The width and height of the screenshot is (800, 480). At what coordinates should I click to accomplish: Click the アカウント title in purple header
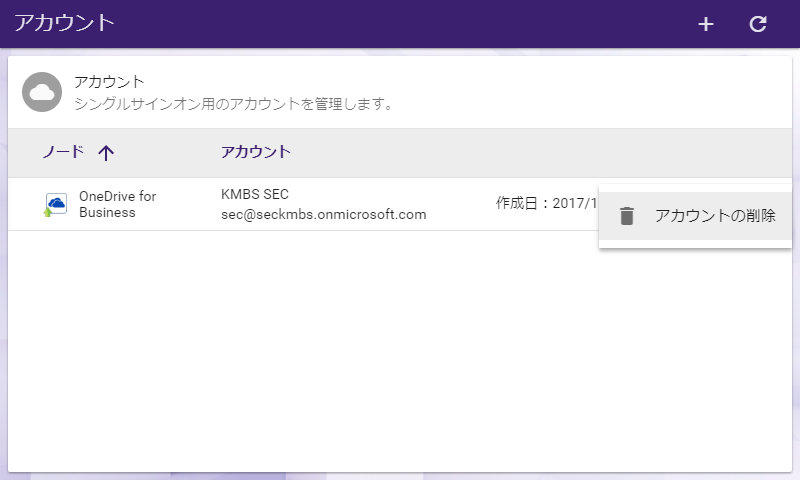(x=64, y=23)
